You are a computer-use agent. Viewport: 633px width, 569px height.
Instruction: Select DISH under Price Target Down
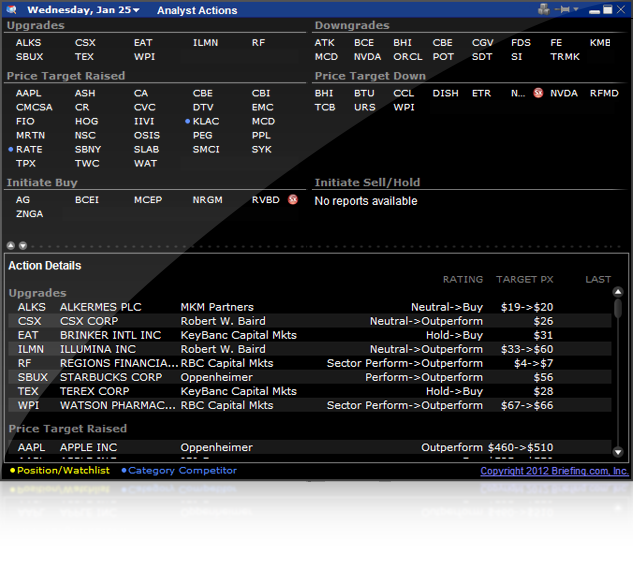coord(445,93)
